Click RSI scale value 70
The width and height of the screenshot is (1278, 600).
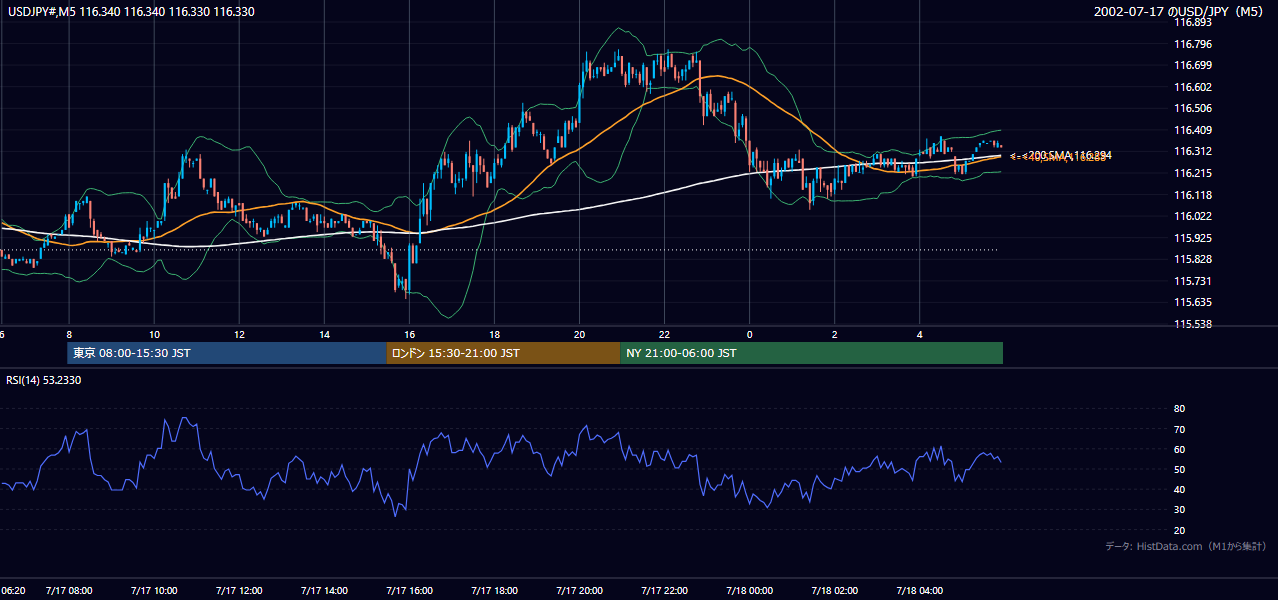coord(1179,429)
